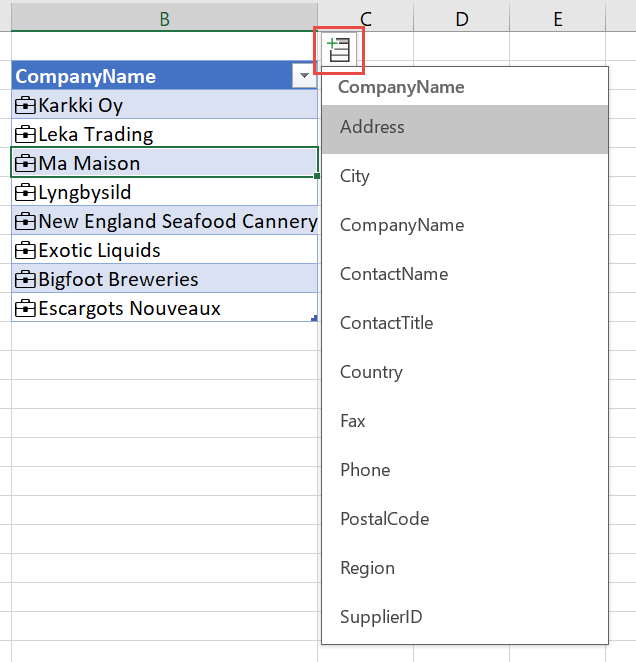Viewport: 636px width, 662px height.
Task: Select the Exotic Liquids cell text
Action: coord(99,251)
